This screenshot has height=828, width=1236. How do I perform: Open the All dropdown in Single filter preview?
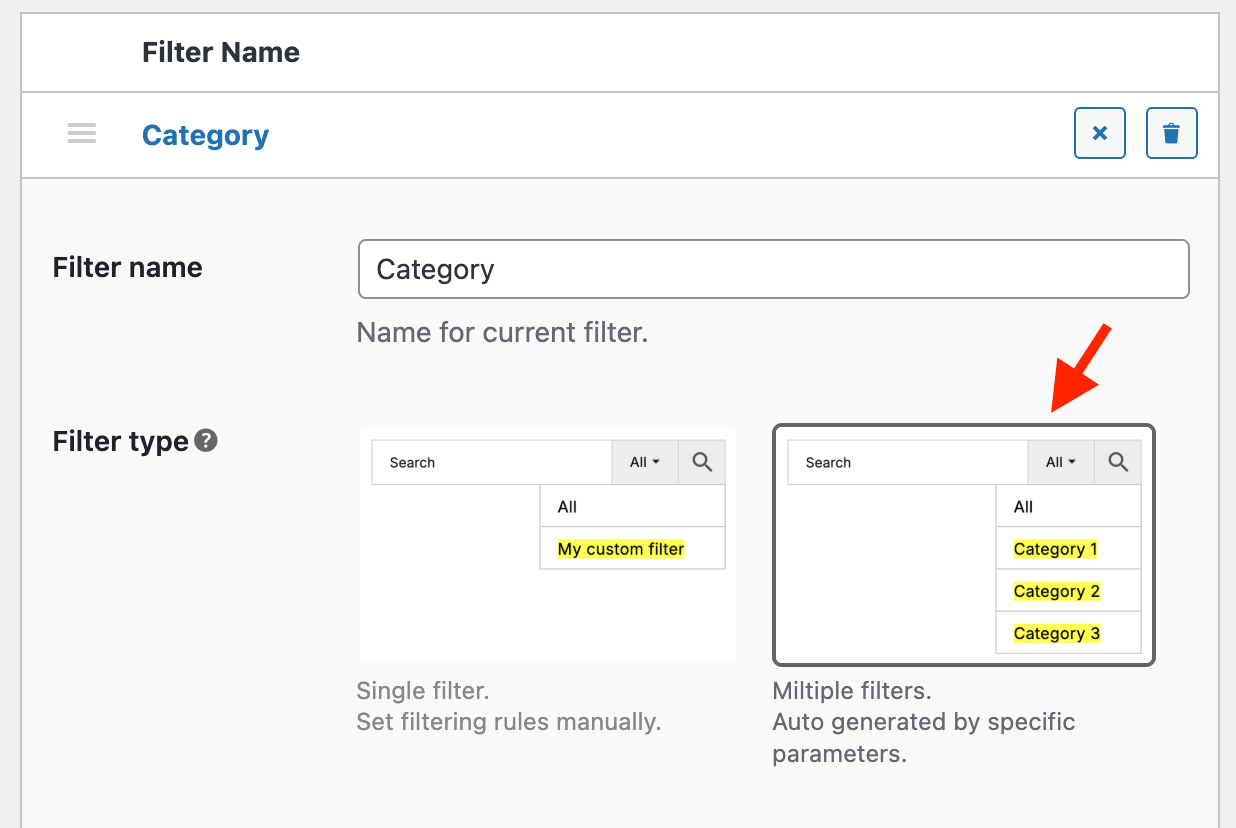[645, 462]
